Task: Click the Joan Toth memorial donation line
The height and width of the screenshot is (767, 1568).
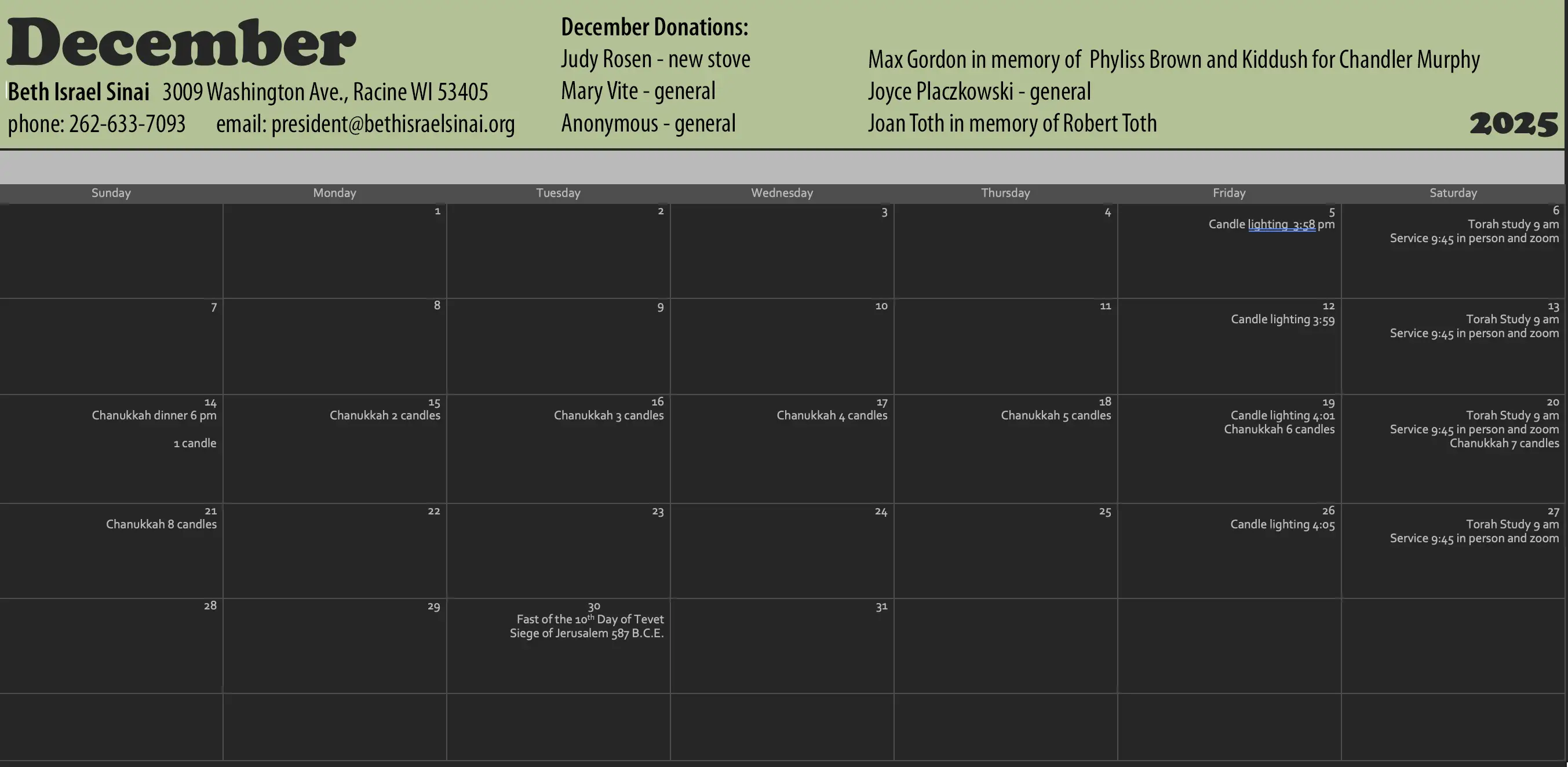Action: click(x=1012, y=124)
